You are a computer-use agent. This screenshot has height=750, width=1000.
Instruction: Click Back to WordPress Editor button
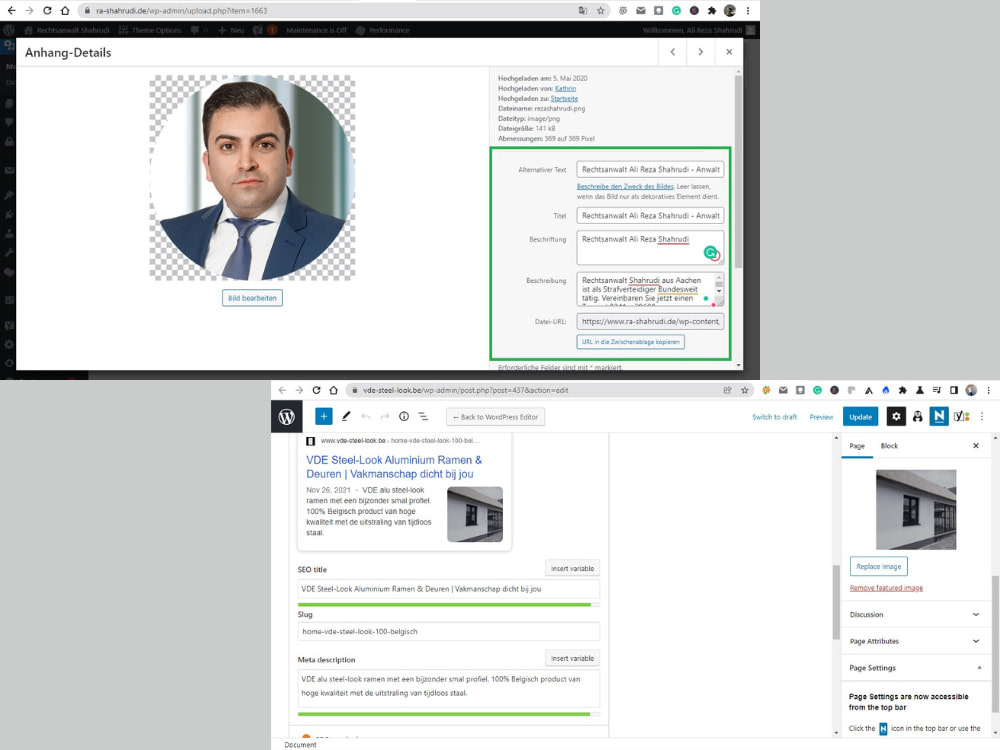click(x=496, y=416)
